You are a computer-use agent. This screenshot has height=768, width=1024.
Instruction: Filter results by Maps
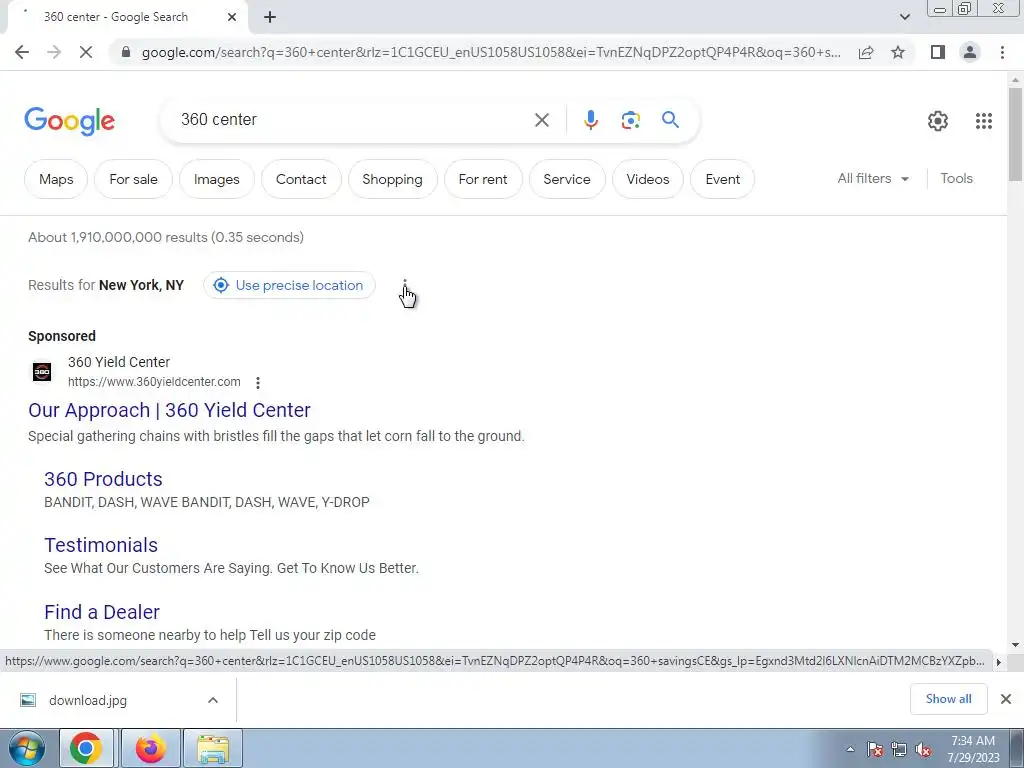tap(56, 179)
